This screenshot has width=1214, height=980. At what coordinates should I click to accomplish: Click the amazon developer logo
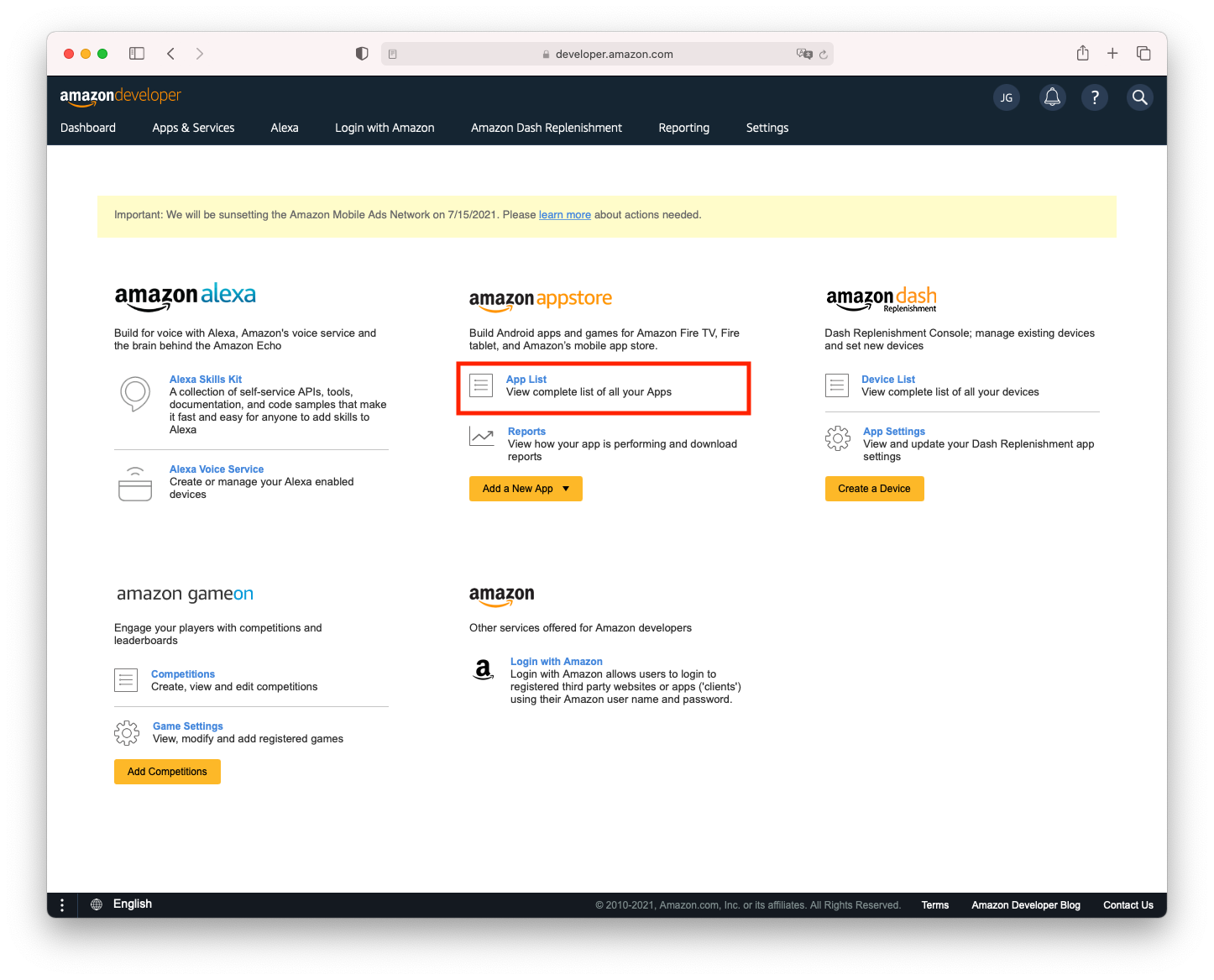tap(121, 96)
